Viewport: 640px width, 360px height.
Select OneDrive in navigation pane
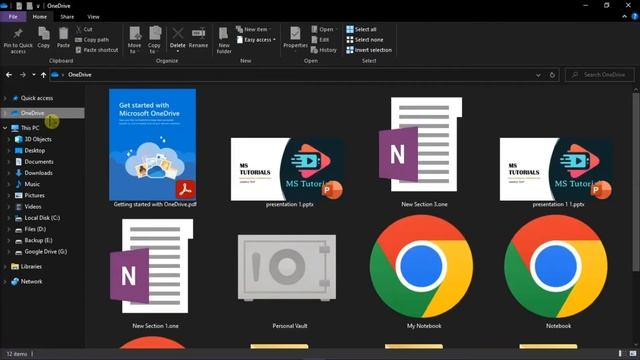tap(42, 113)
